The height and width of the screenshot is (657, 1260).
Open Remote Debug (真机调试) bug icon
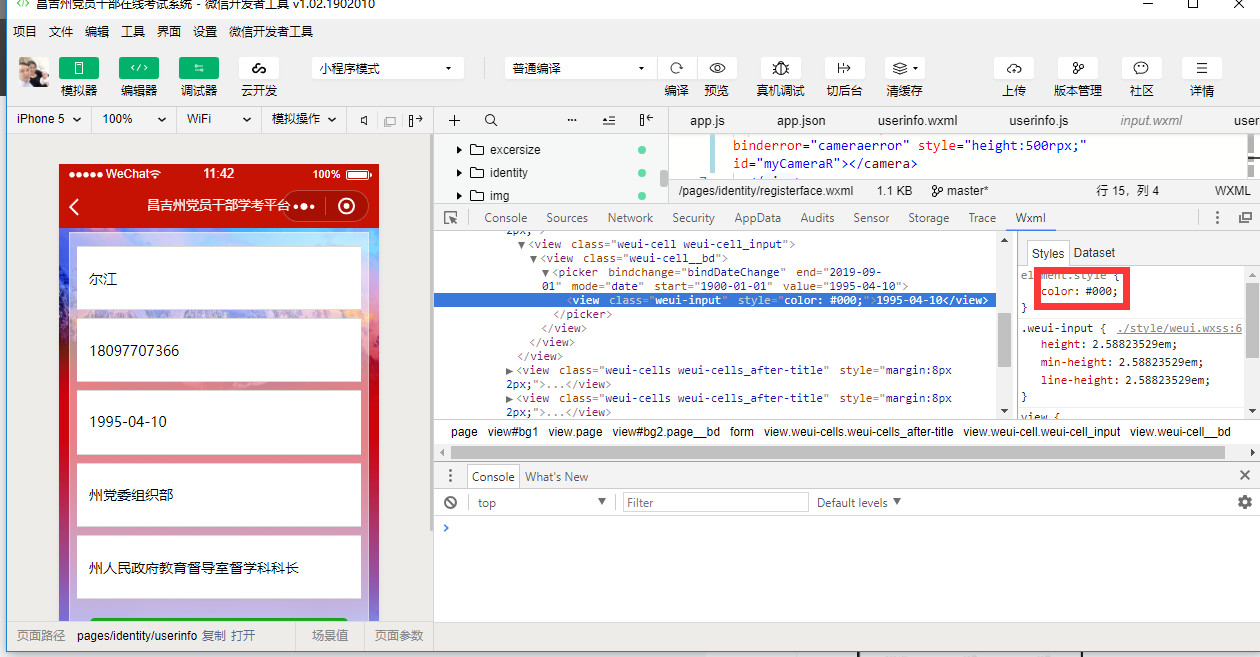click(x=781, y=68)
